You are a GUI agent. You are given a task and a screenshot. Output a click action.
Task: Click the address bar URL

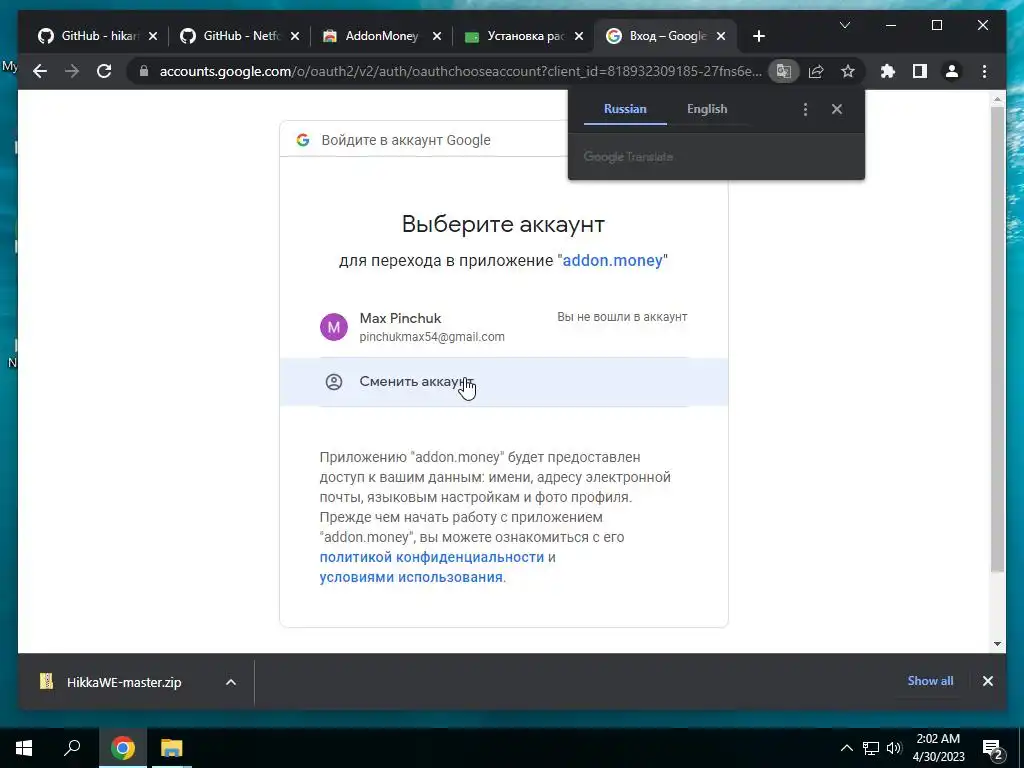tap(460, 71)
